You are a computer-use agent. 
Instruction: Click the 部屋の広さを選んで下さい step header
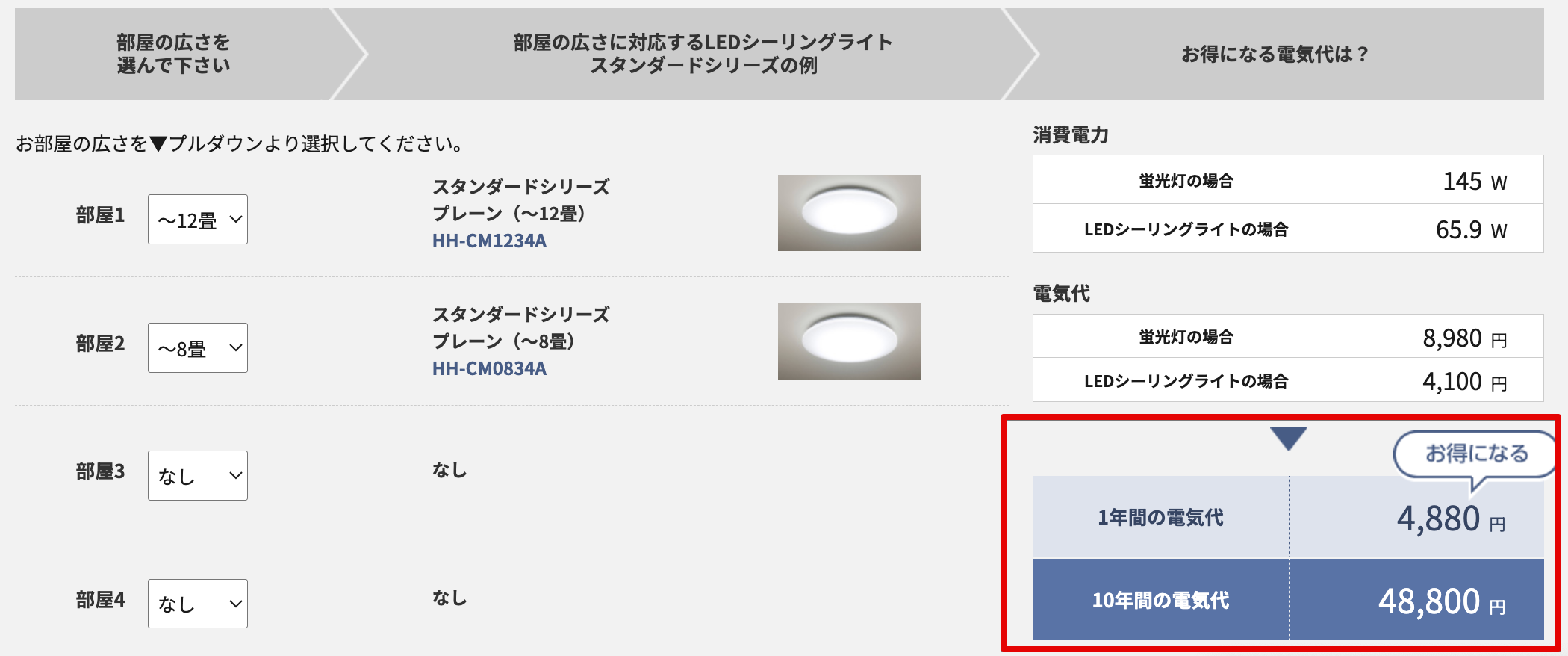coord(173,54)
